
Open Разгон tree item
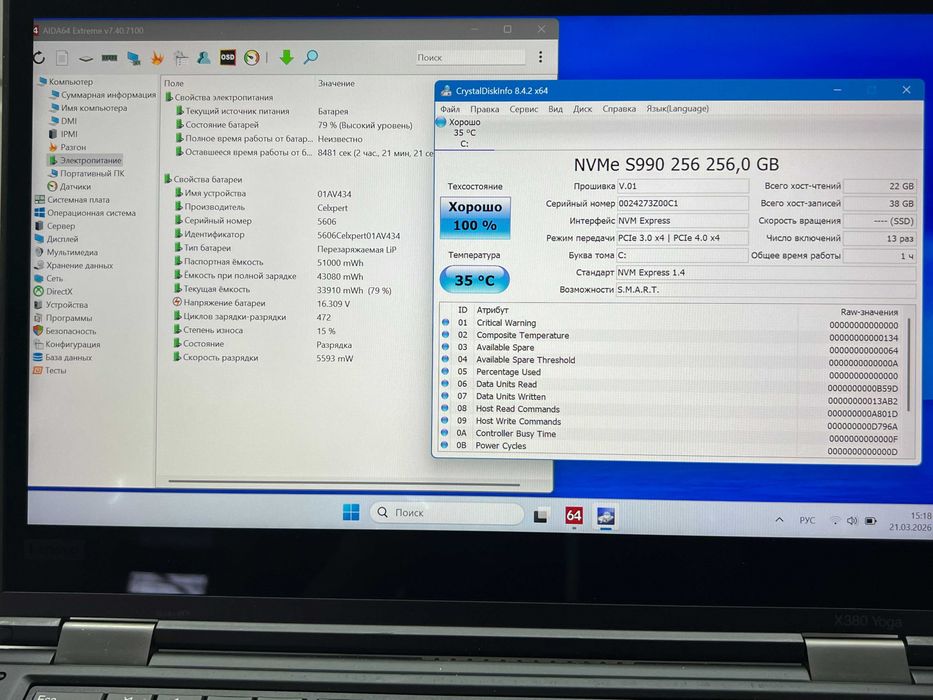(67, 147)
